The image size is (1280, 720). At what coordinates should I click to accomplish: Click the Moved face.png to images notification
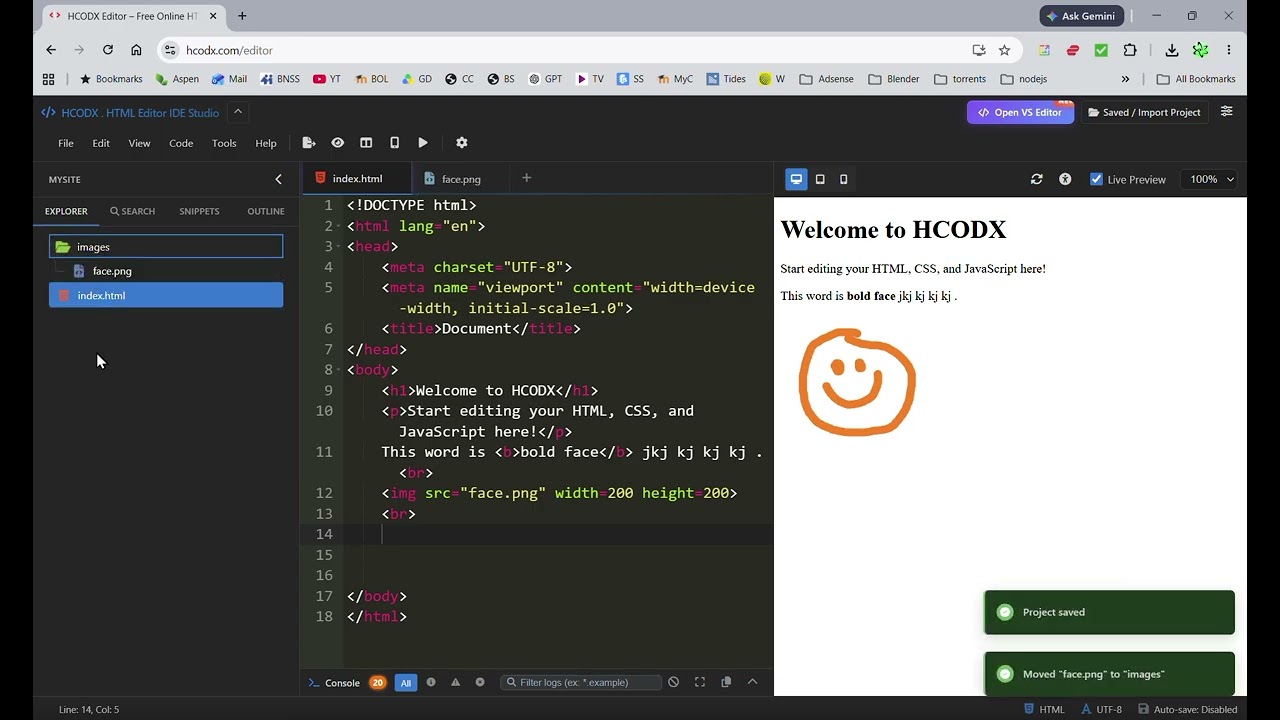[1109, 674]
